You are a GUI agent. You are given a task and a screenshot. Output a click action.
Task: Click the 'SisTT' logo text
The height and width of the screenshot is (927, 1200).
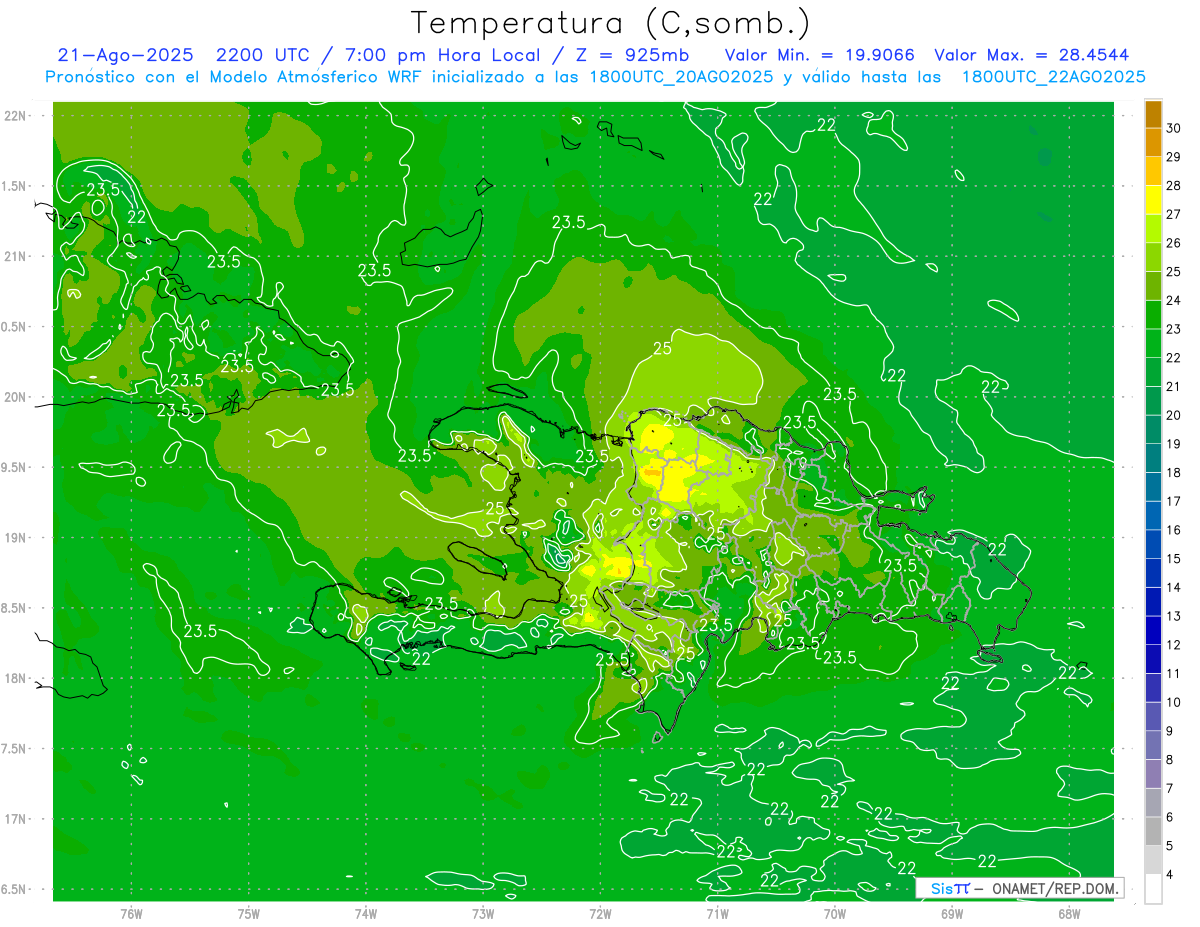(x=950, y=888)
